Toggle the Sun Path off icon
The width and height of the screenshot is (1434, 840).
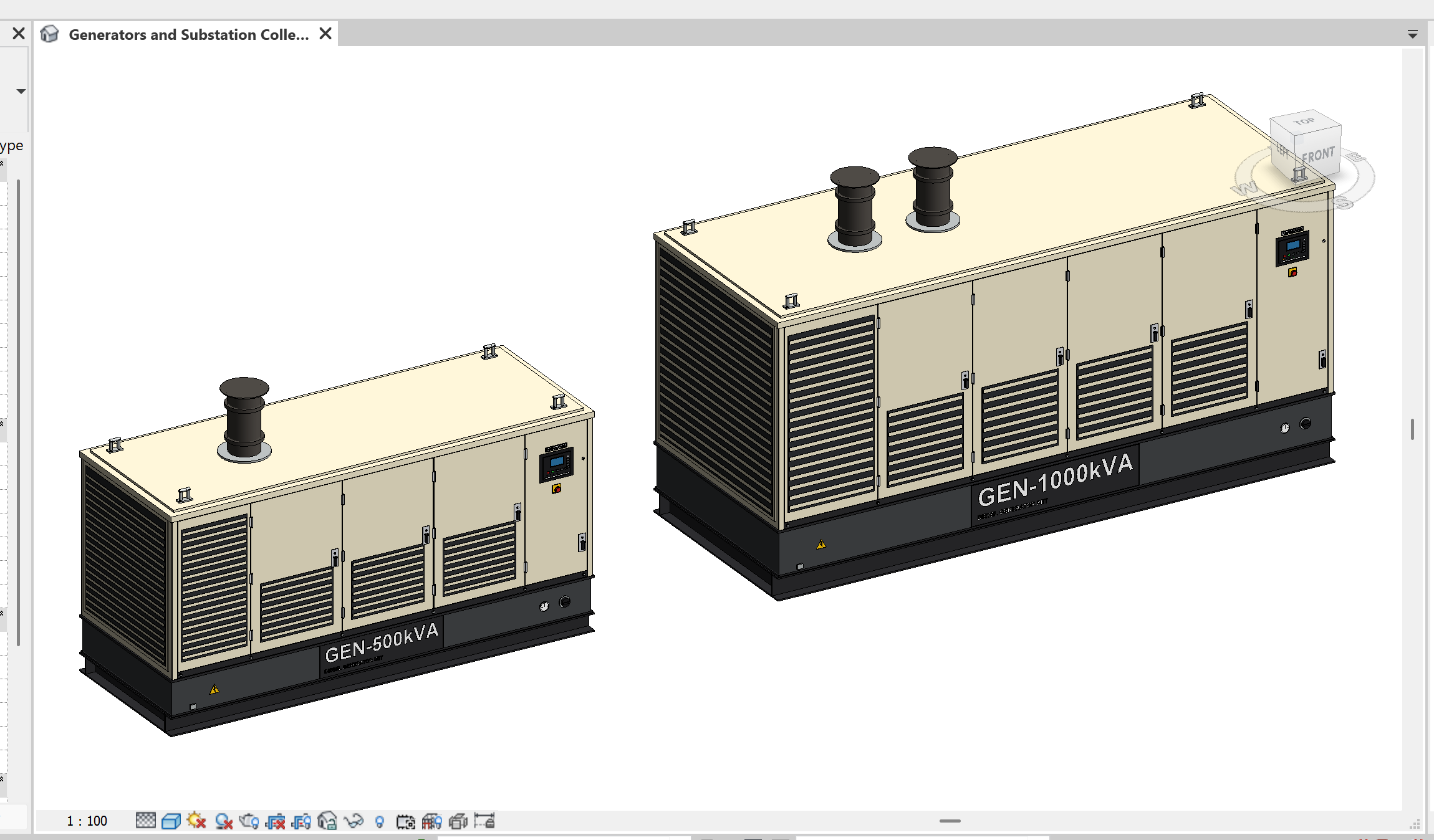[x=196, y=821]
